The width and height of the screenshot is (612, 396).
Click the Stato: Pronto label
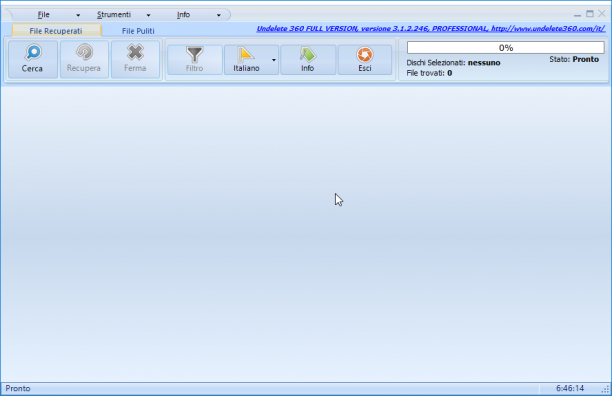pyautogui.click(x=574, y=59)
